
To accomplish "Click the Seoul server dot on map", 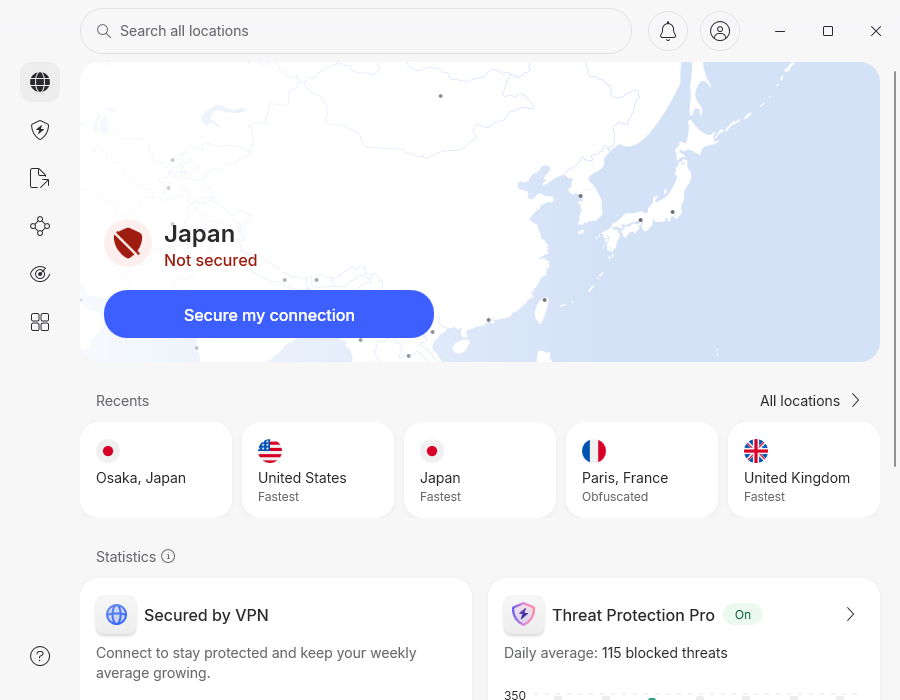I will point(580,196).
